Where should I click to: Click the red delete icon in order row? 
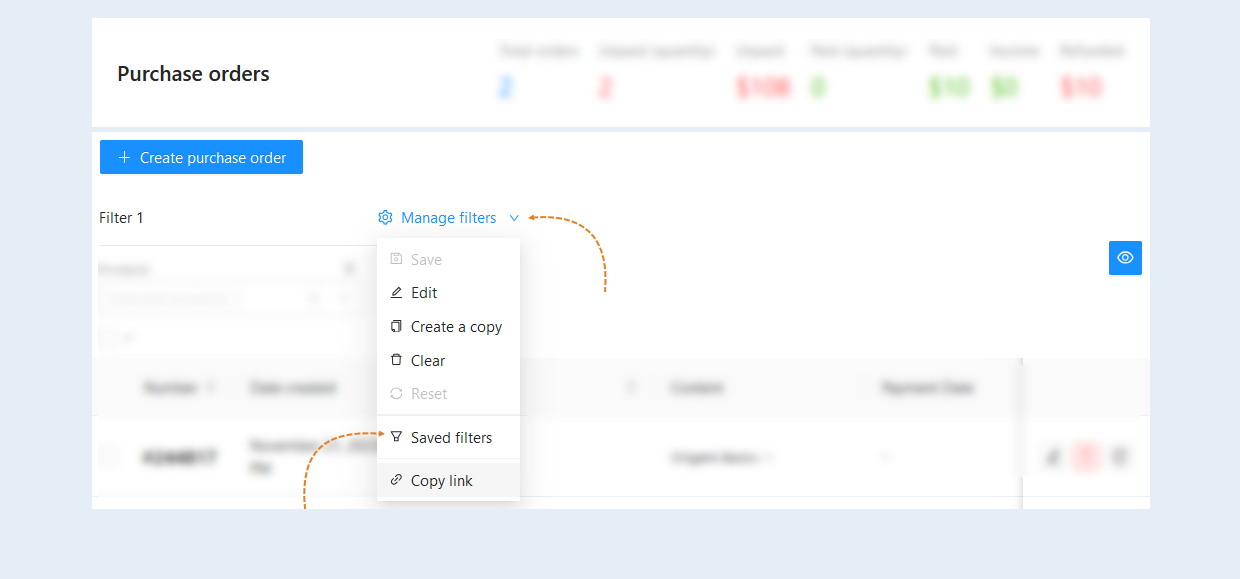tap(1085, 457)
